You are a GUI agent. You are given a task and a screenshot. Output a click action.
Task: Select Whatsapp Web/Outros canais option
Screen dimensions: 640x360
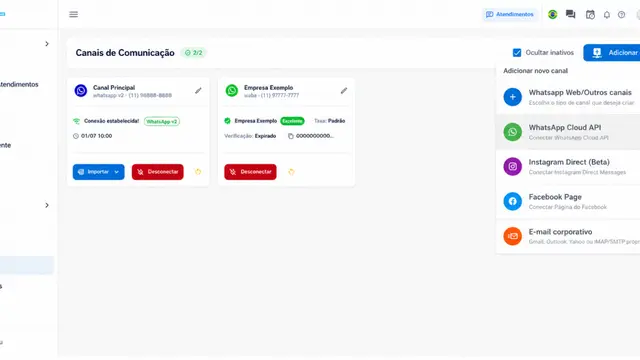click(568, 97)
